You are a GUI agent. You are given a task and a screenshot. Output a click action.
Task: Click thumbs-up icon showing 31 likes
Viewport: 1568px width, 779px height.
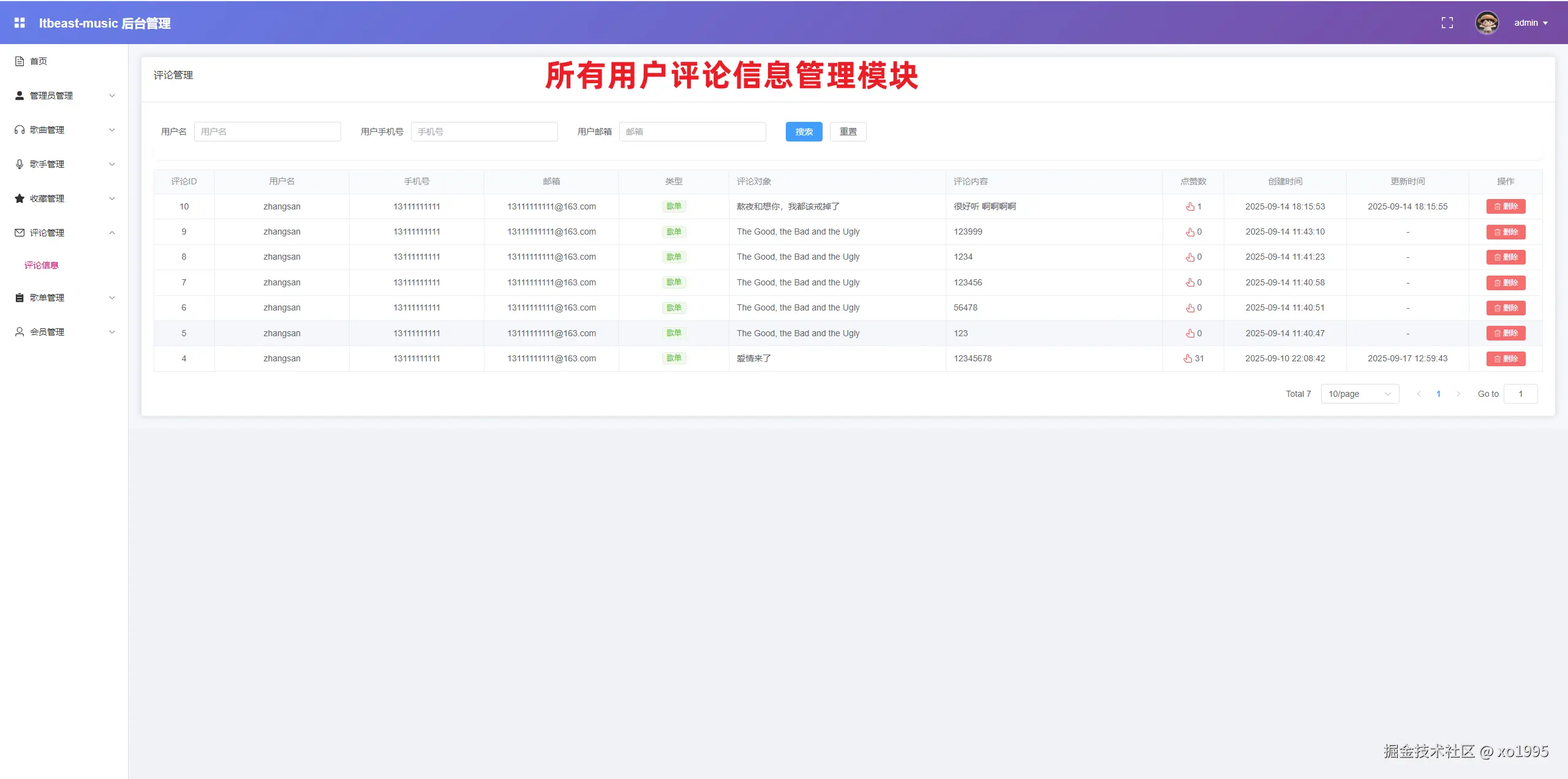click(x=1188, y=358)
